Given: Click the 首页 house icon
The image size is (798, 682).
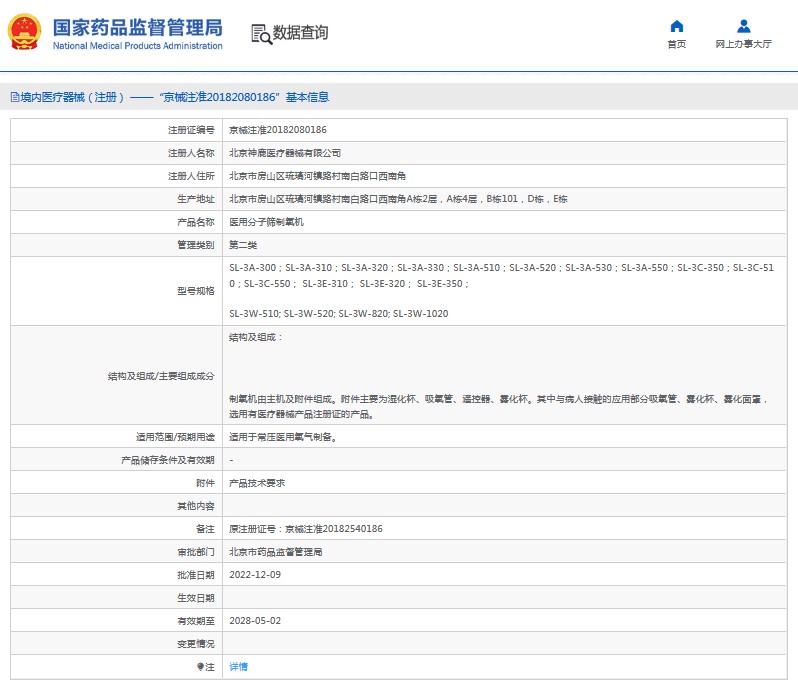Looking at the screenshot, I should (677, 26).
